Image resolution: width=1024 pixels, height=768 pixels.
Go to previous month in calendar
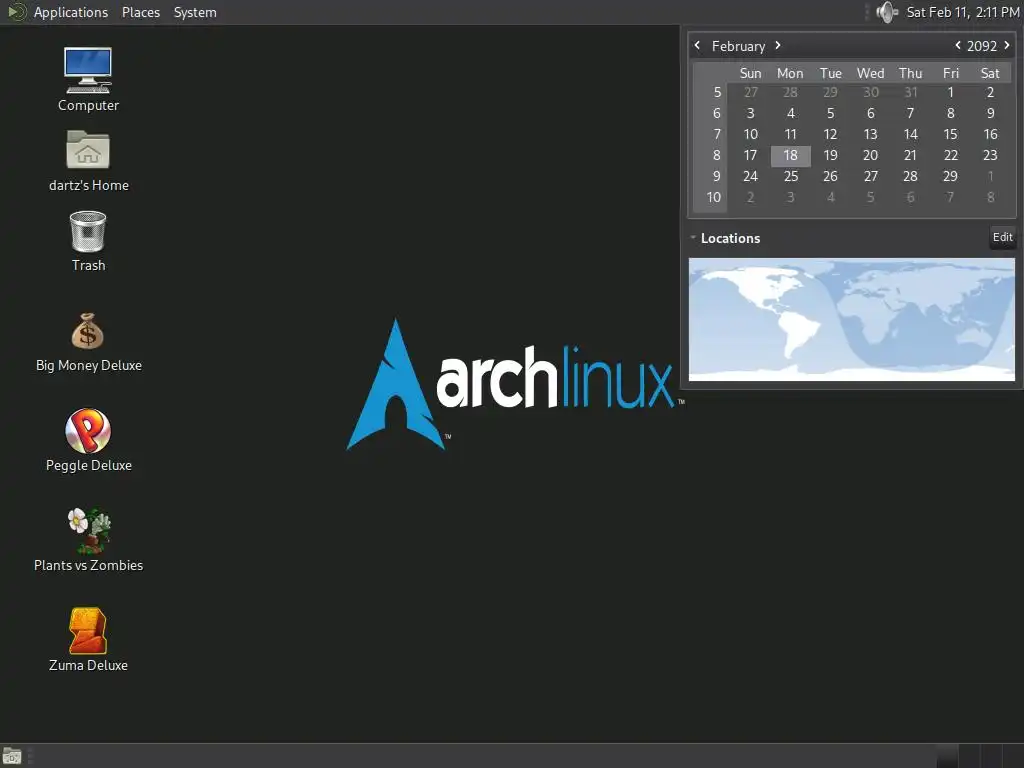click(x=697, y=45)
